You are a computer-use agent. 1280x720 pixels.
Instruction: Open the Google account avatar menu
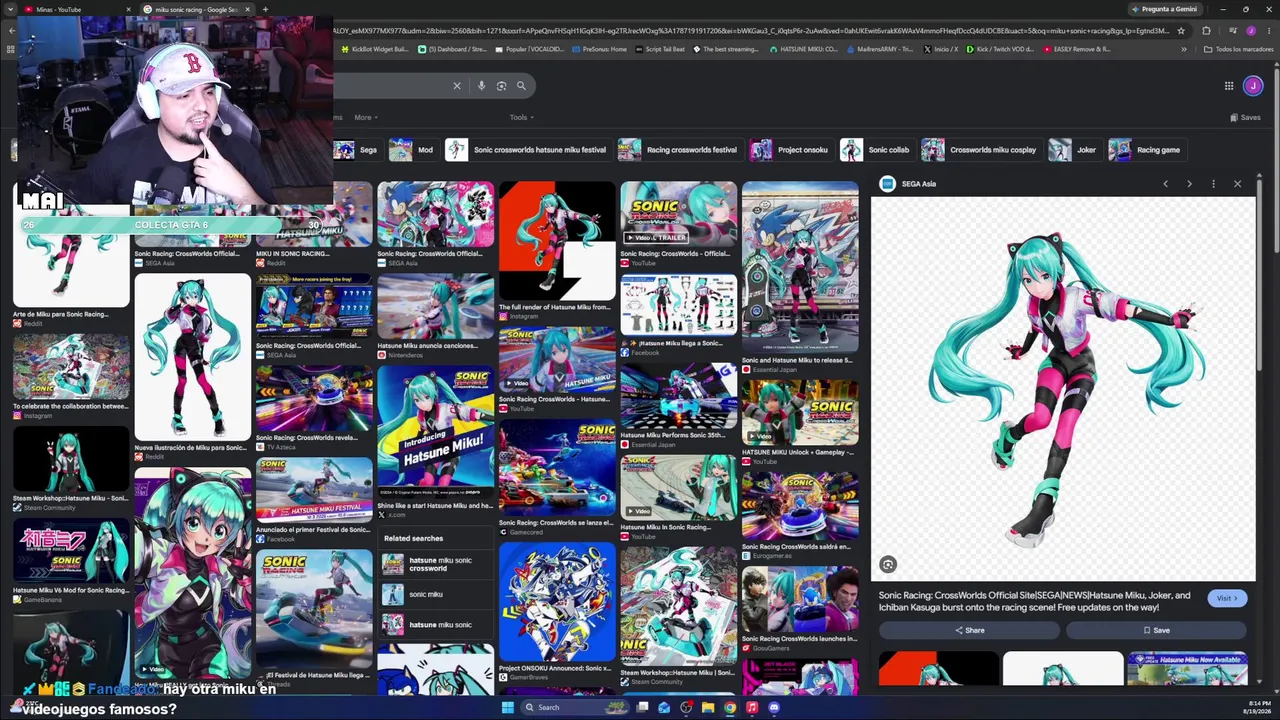1253,86
